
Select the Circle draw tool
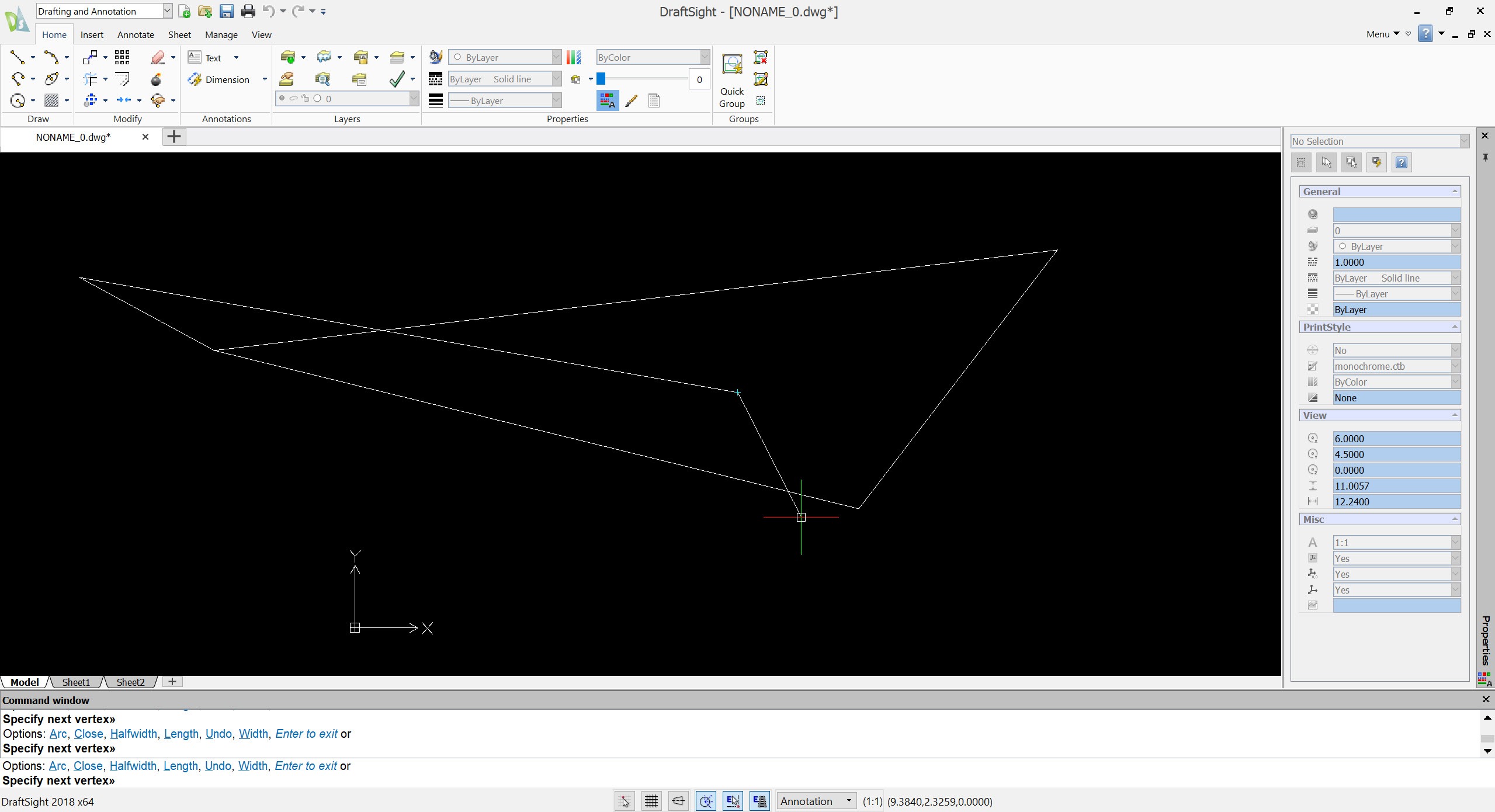pyautogui.click(x=18, y=100)
